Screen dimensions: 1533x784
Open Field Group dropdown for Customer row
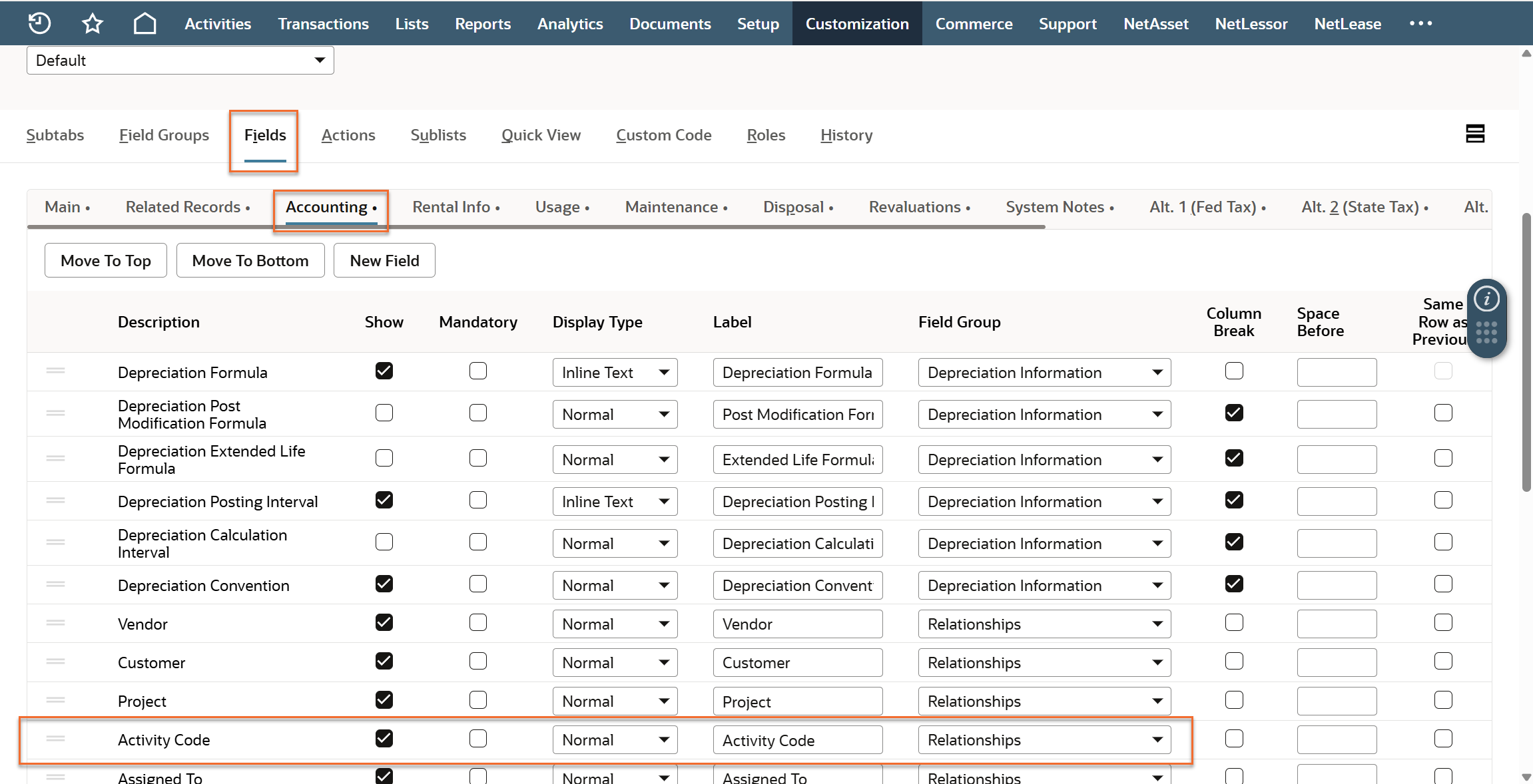pos(1044,663)
